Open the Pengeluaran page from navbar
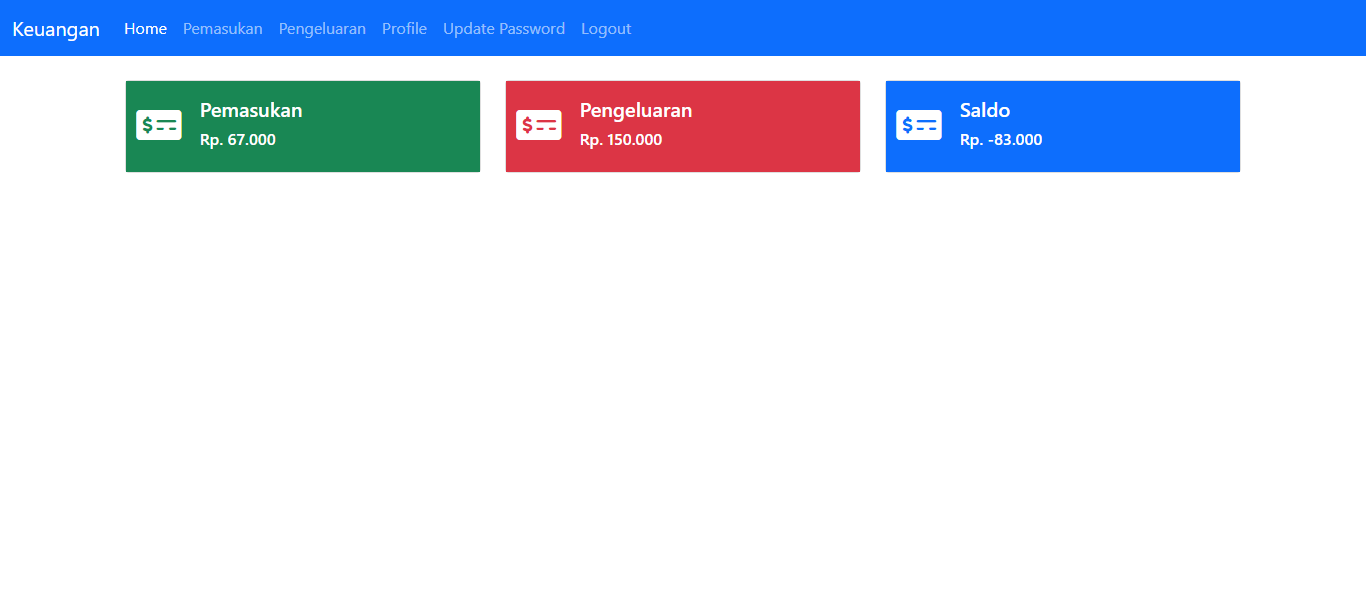Image resolution: width=1366 pixels, height=599 pixels. click(322, 29)
